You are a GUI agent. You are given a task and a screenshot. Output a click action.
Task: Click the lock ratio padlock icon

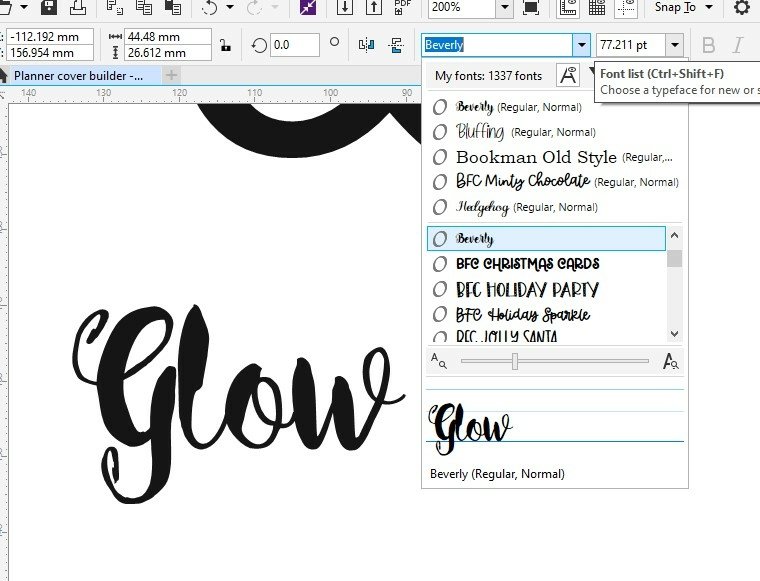[226, 45]
